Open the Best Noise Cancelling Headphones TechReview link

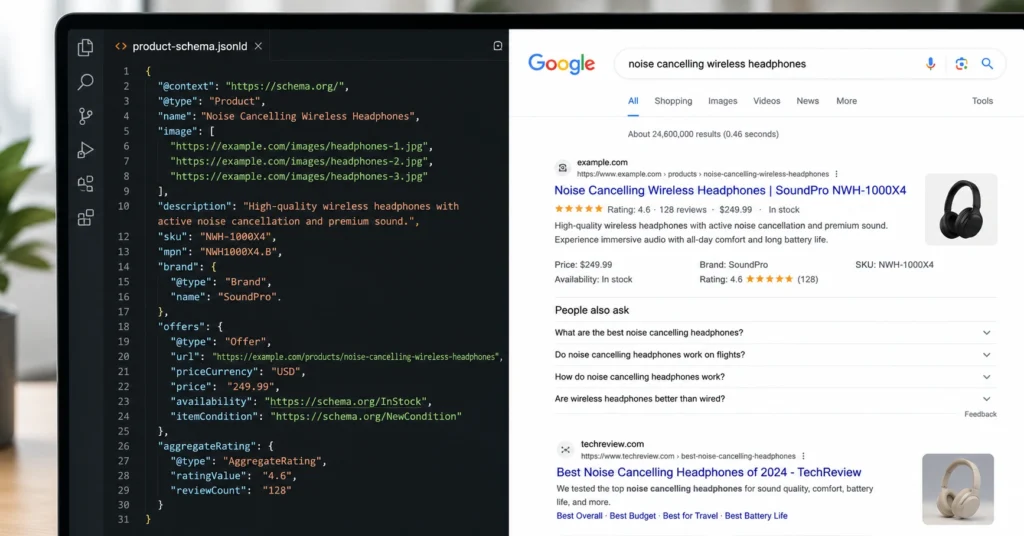(x=709, y=472)
